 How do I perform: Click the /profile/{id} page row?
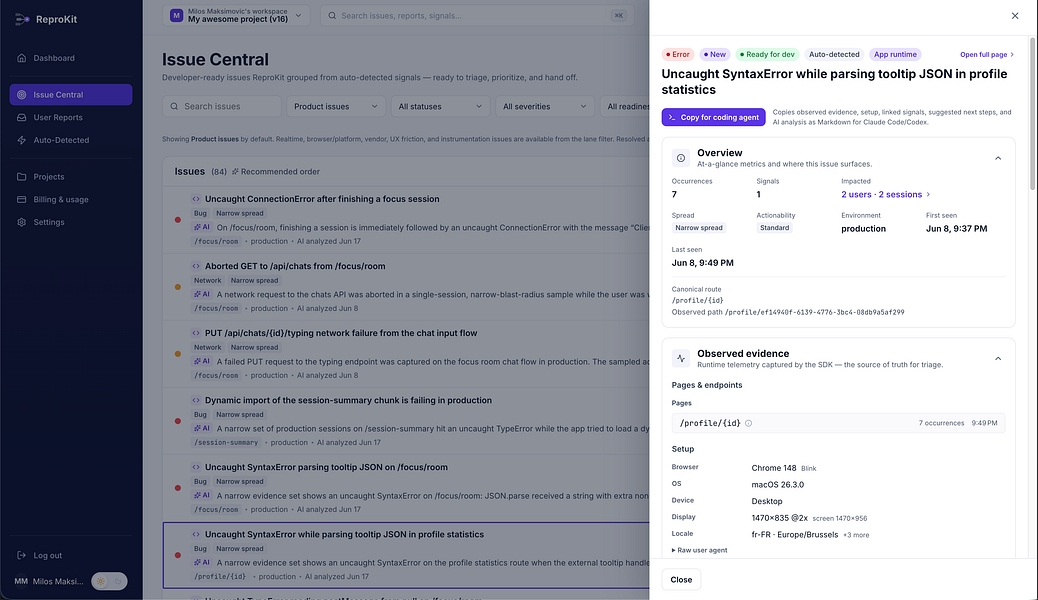(838, 423)
